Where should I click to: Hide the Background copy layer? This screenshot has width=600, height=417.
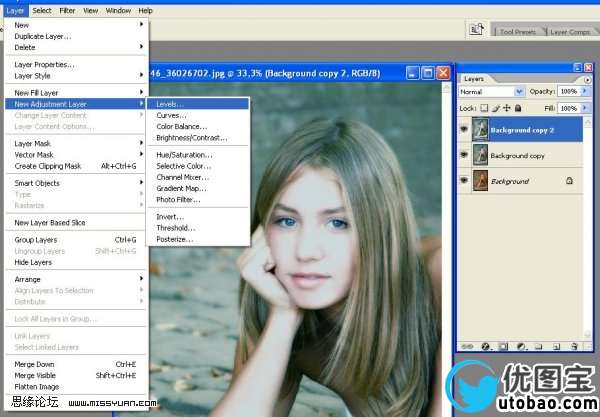pyautogui.click(x=464, y=155)
